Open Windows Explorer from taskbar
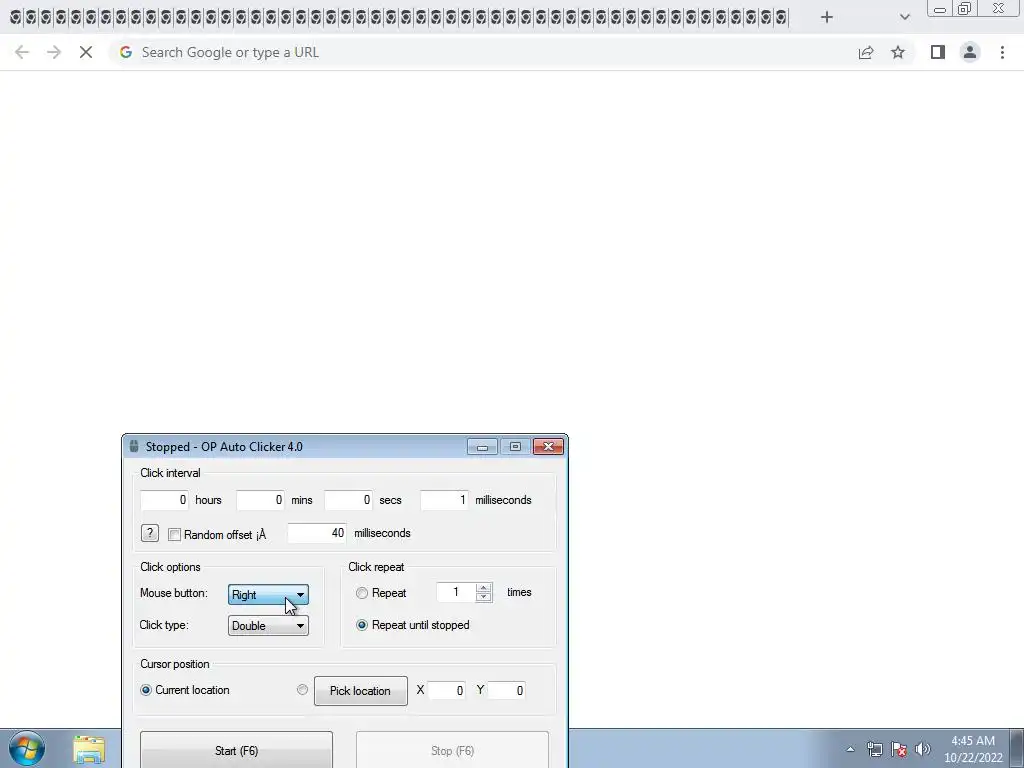The height and width of the screenshot is (768, 1024). 89,750
